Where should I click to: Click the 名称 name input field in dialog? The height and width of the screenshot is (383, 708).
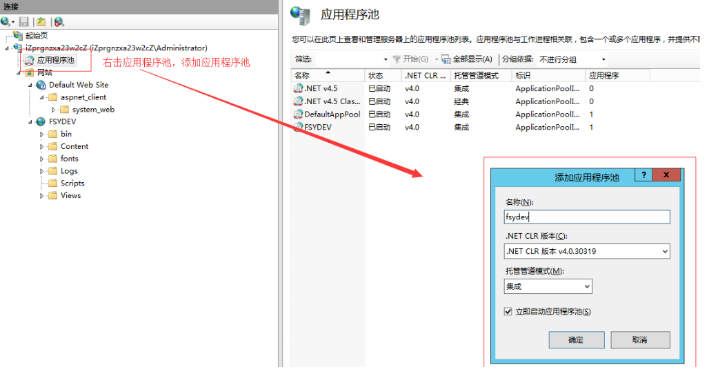[587, 217]
